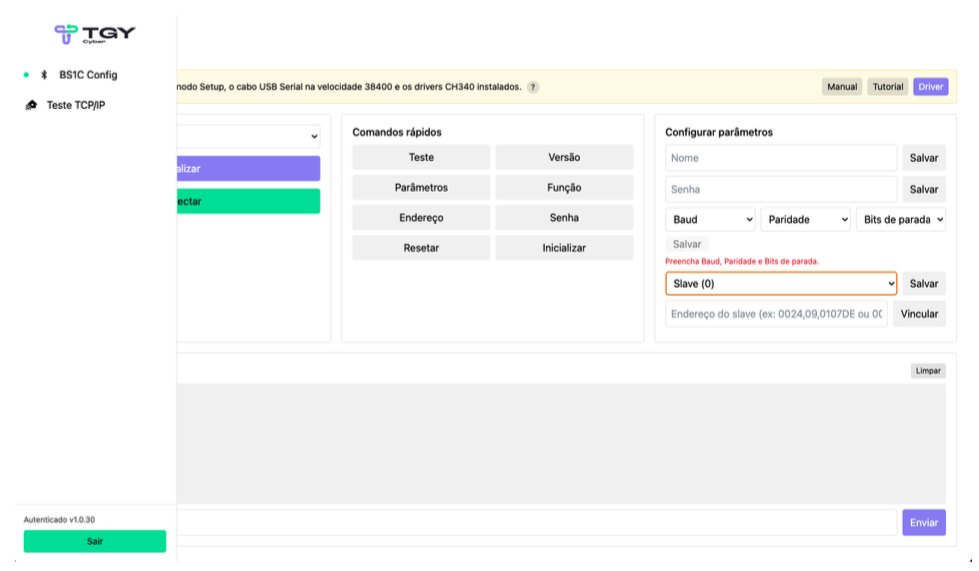979x571 pixels.
Task: Click the Nome input field
Action: point(781,158)
